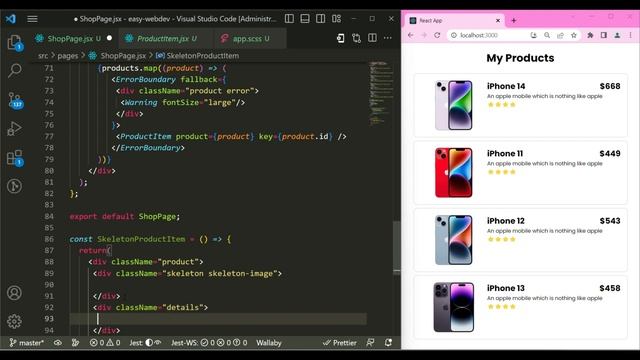Open the Run and Debug view

14,129
